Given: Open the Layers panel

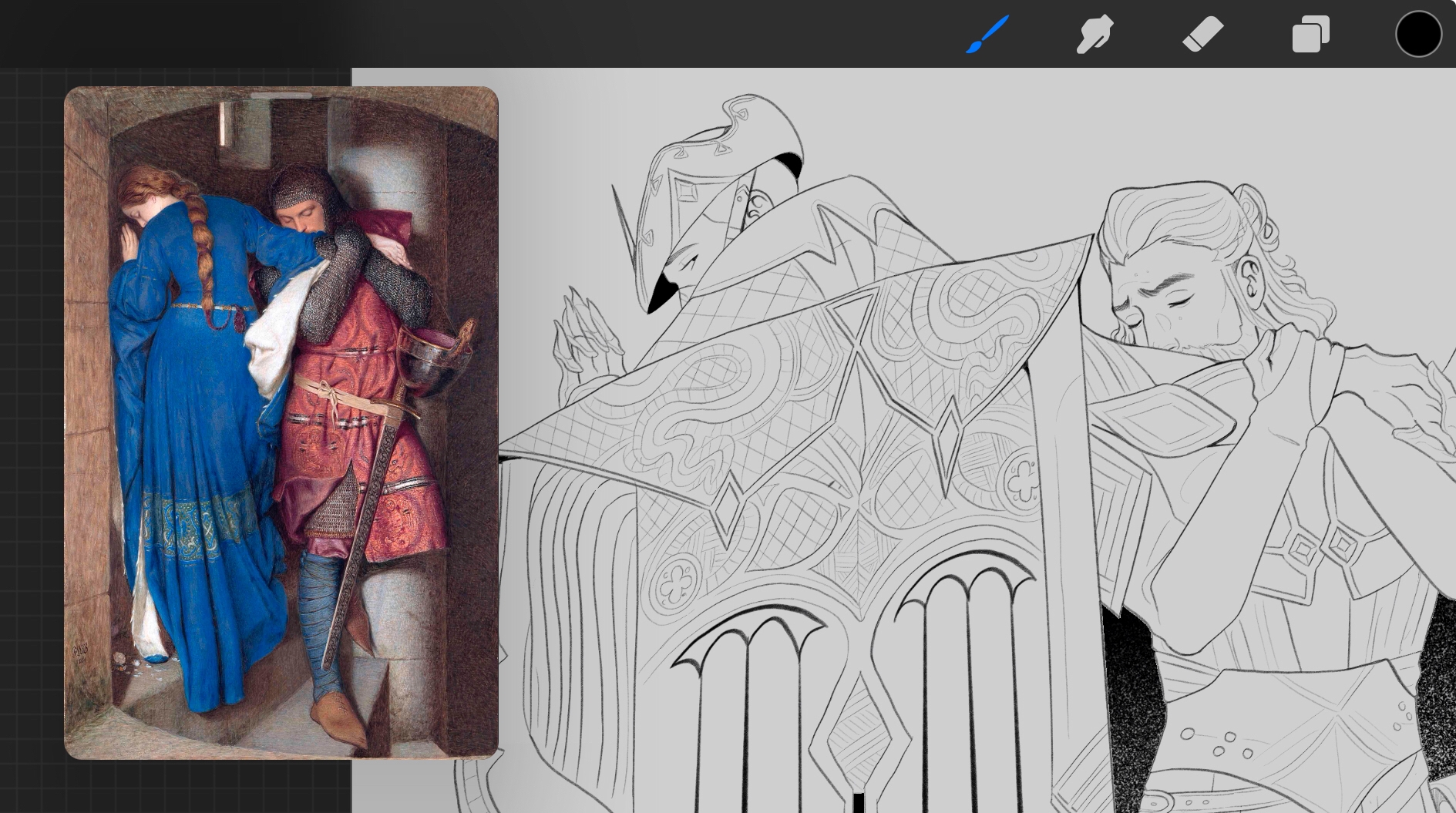Looking at the screenshot, I should pyautogui.click(x=1310, y=35).
